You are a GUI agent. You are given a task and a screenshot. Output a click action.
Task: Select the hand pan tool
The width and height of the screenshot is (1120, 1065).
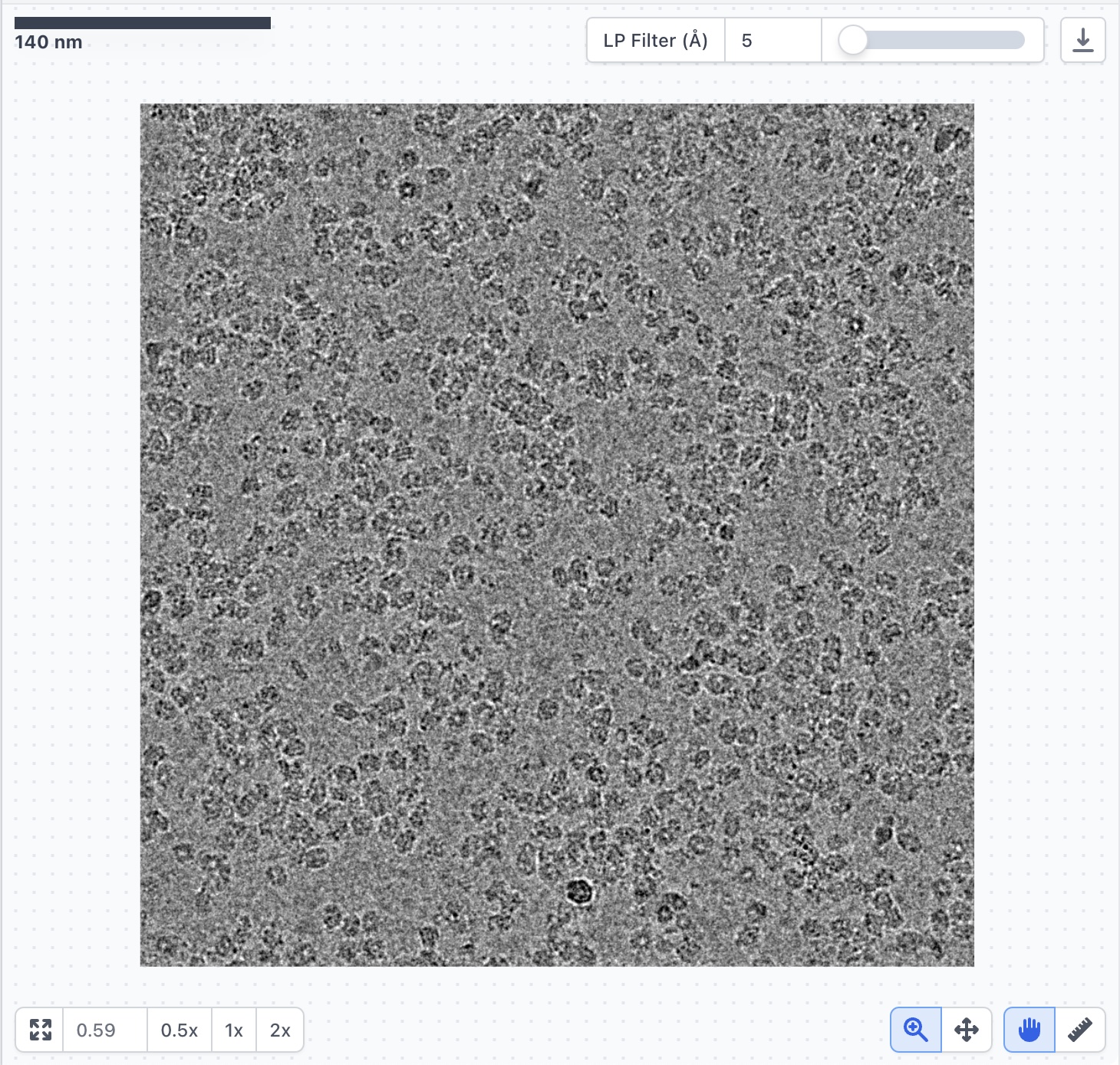point(1029,1030)
